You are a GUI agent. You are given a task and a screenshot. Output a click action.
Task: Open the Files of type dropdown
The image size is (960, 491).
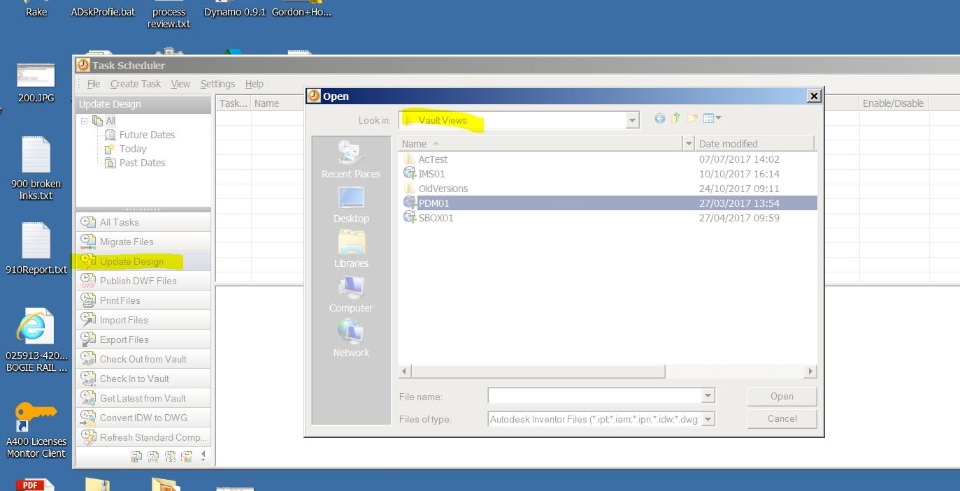coord(708,419)
